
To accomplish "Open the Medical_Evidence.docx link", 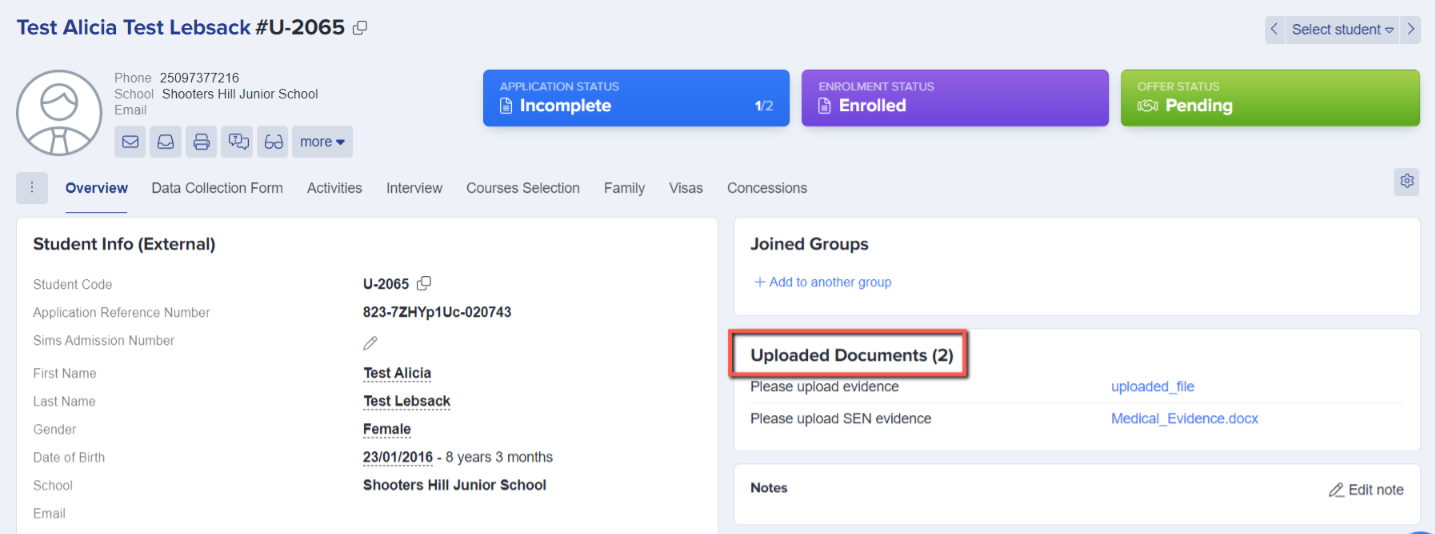I will (x=1185, y=419).
